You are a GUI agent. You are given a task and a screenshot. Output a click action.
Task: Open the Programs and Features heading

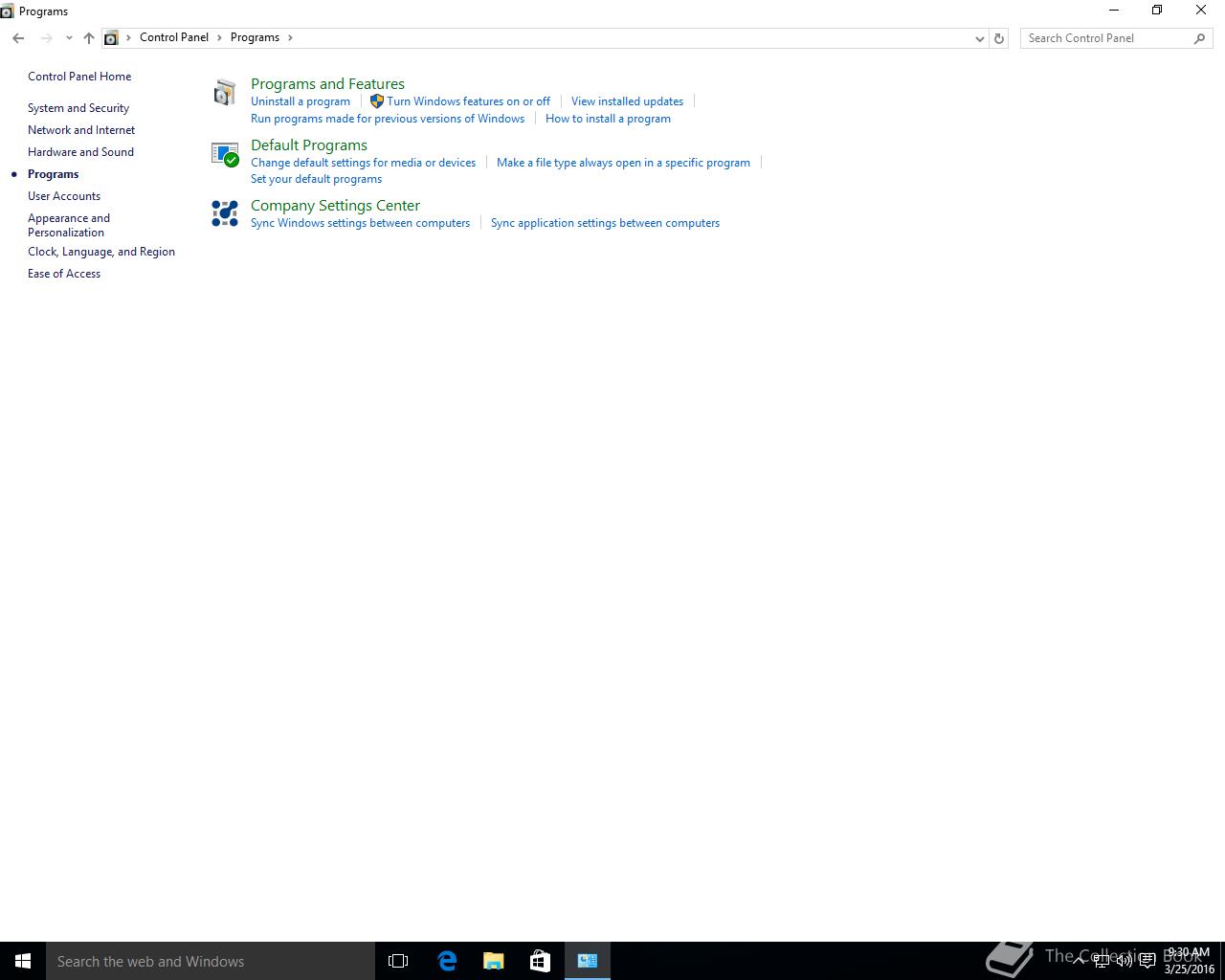327,84
